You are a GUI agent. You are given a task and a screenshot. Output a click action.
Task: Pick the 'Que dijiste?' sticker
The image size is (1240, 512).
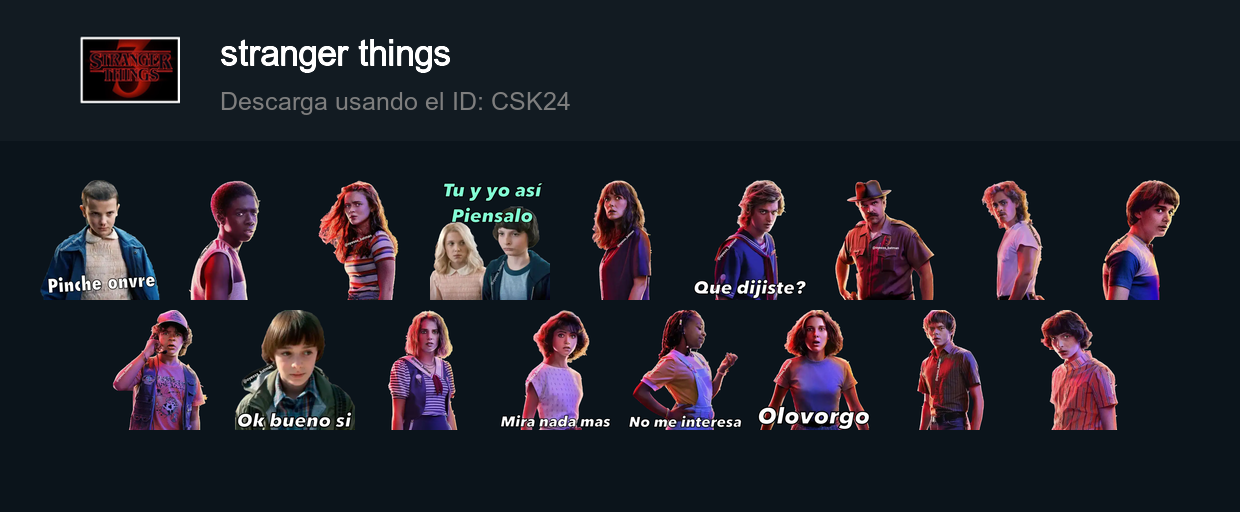(750, 240)
